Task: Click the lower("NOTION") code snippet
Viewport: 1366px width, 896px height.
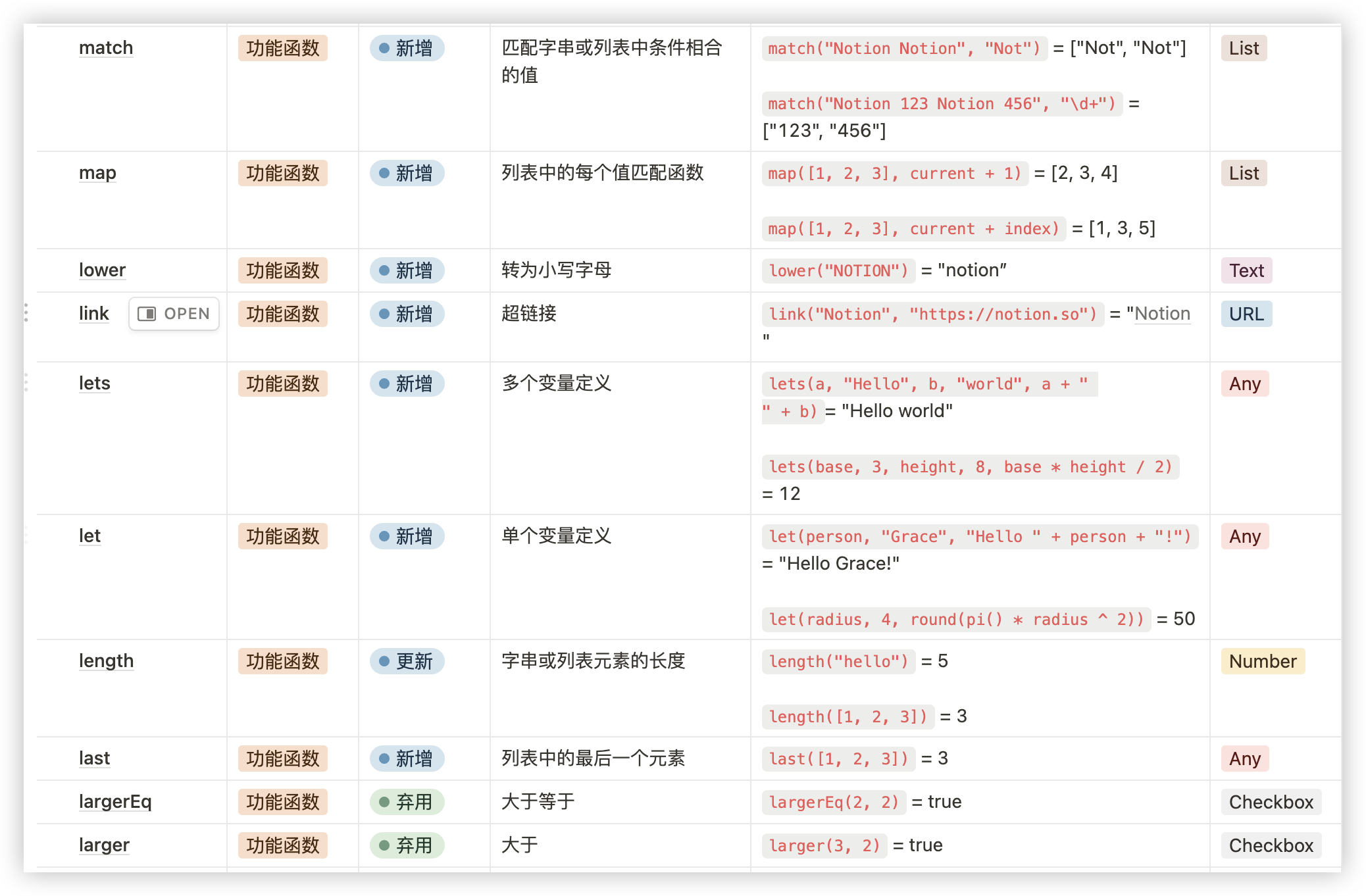Action: (837, 270)
